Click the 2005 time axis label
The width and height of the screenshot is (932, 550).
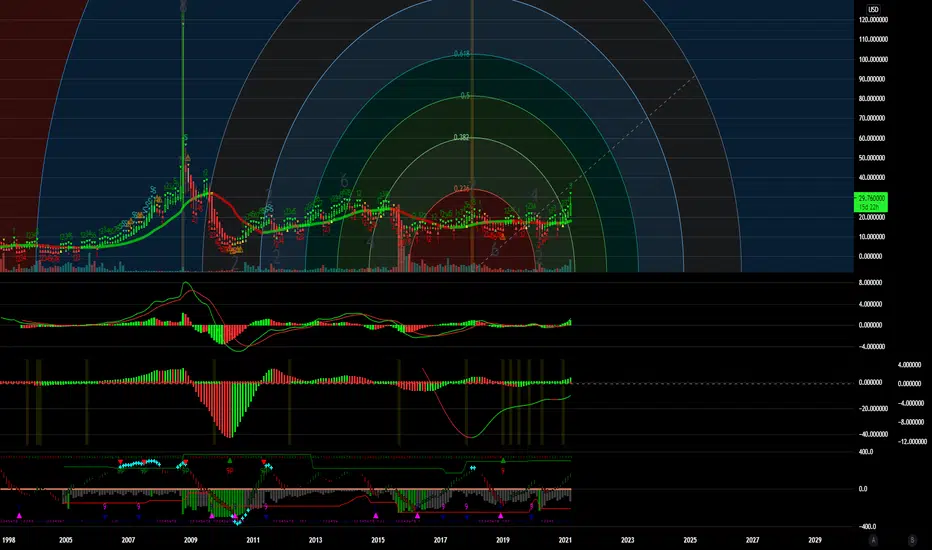point(65,540)
